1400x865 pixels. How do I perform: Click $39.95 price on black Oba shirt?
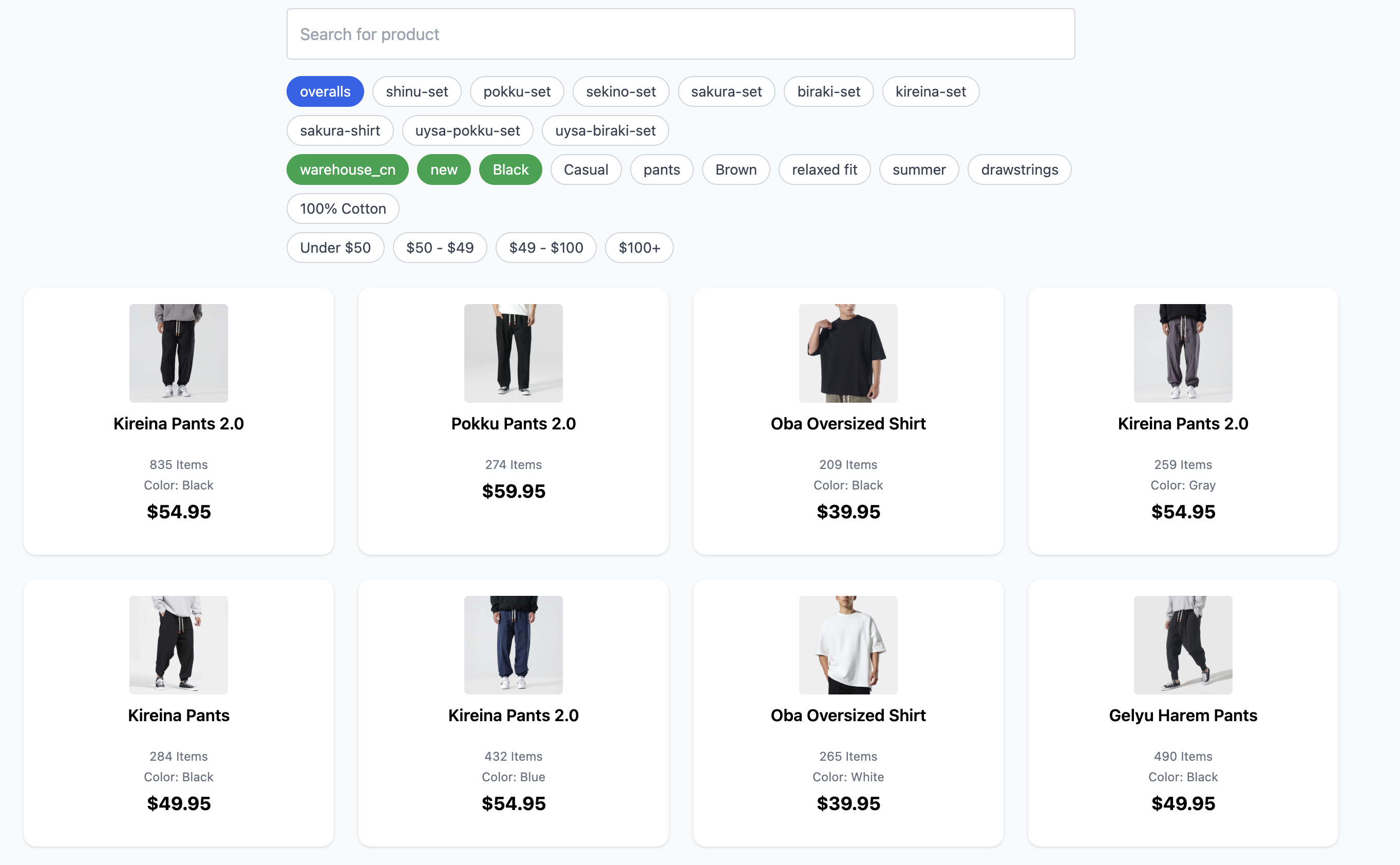click(848, 512)
